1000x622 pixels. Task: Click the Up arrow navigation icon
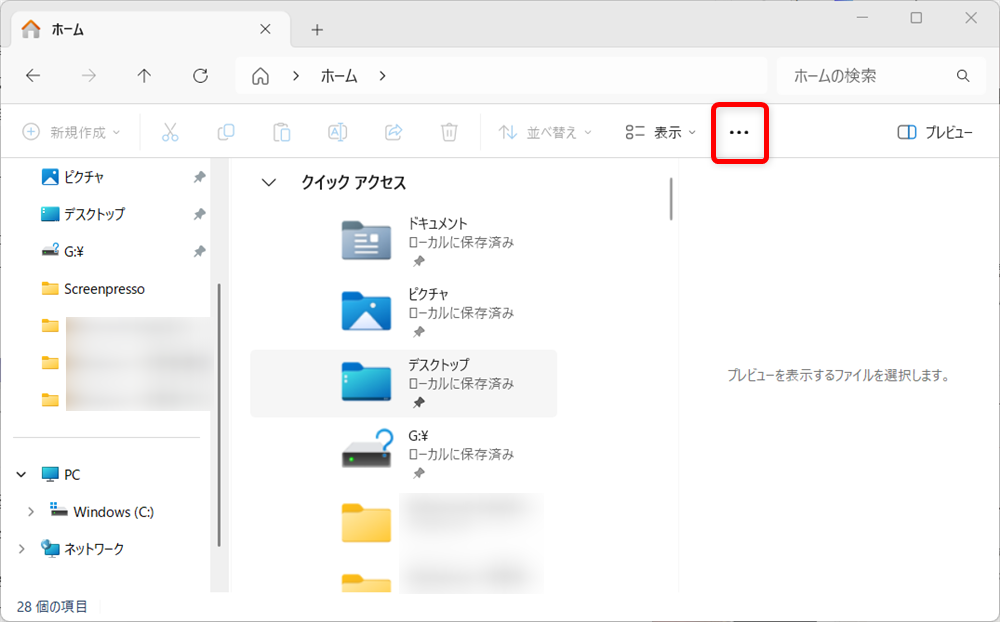[143, 75]
